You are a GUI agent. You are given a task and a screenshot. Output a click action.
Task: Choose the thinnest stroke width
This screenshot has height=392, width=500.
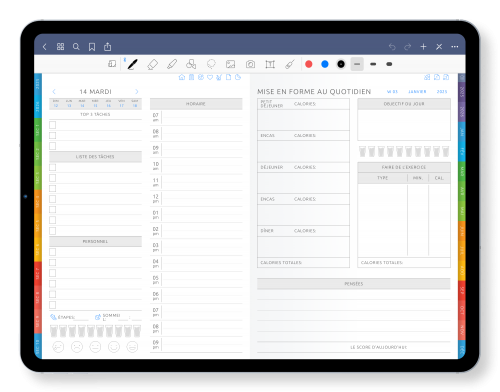coord(357,64)
